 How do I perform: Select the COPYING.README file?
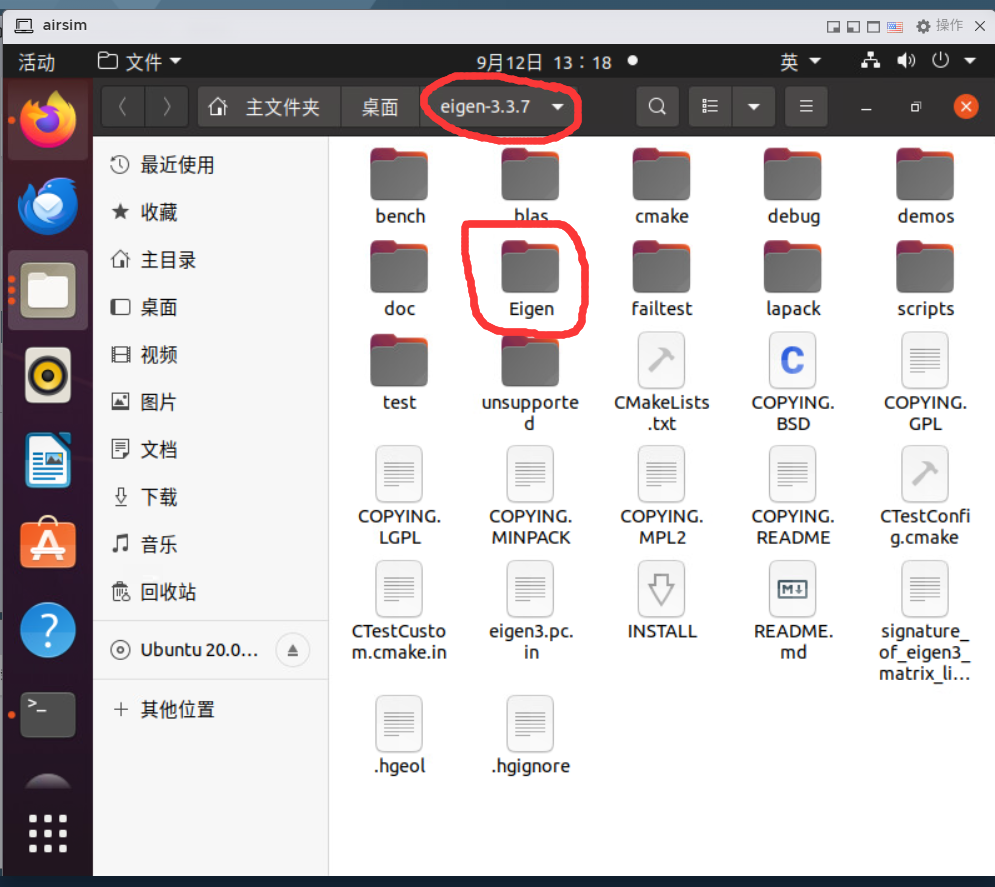pyautogui.click(x=793, y=496)
